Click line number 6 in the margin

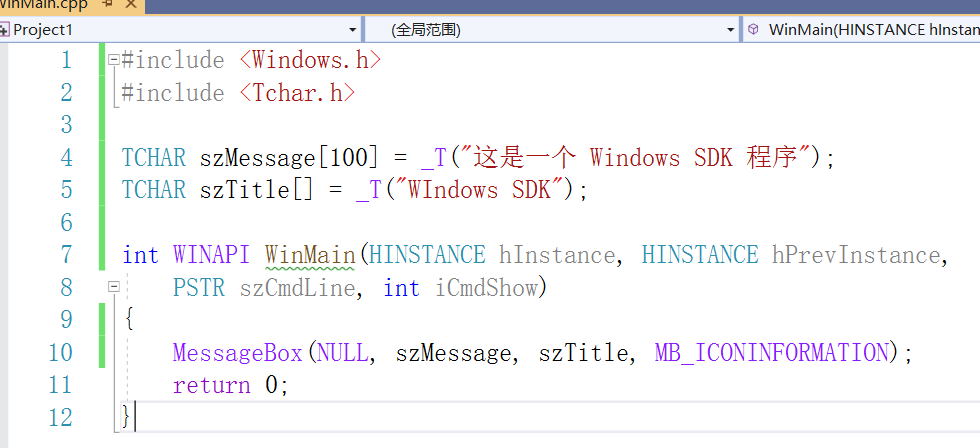66,222
